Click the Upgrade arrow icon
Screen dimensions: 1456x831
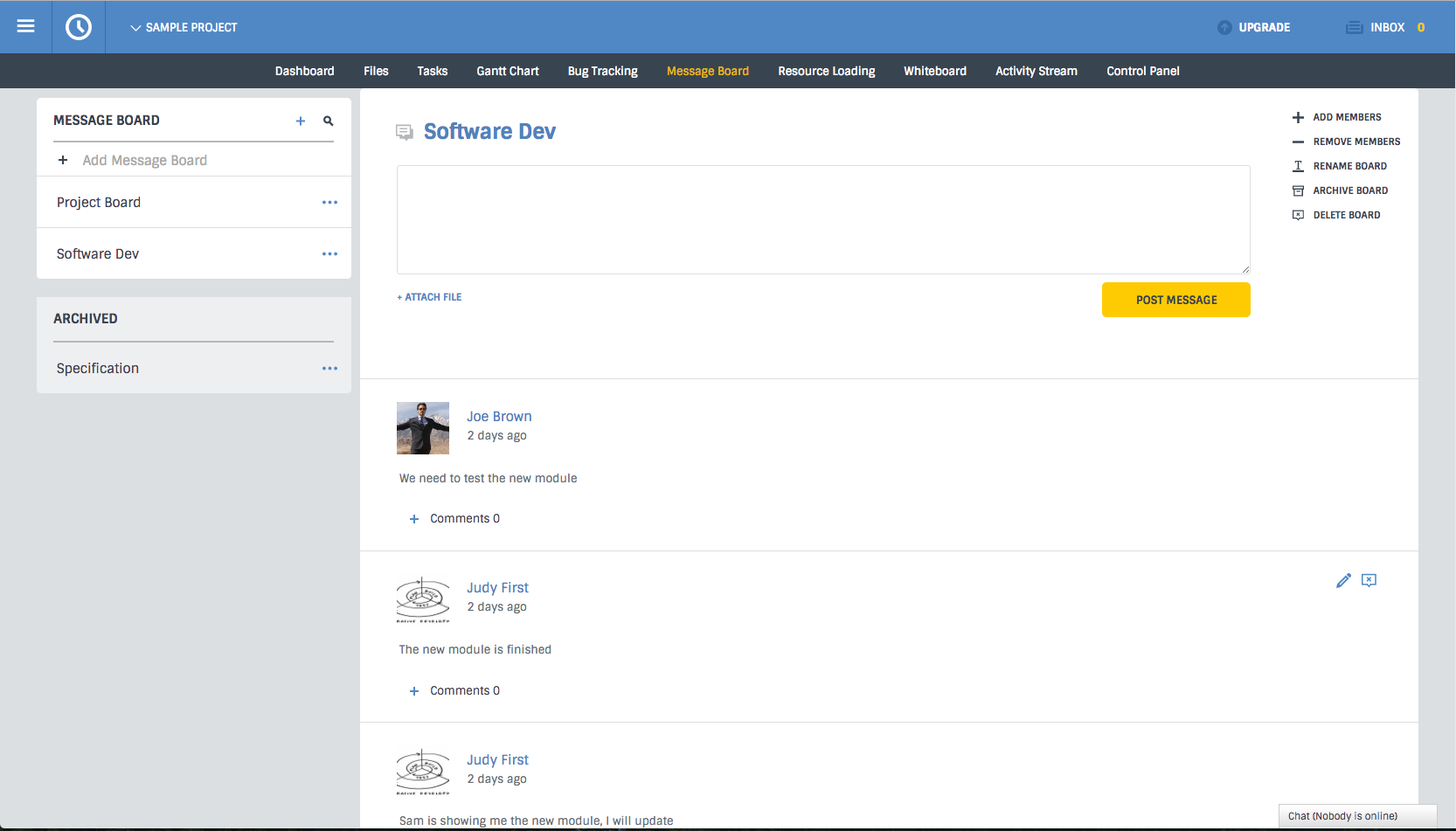1224,27
